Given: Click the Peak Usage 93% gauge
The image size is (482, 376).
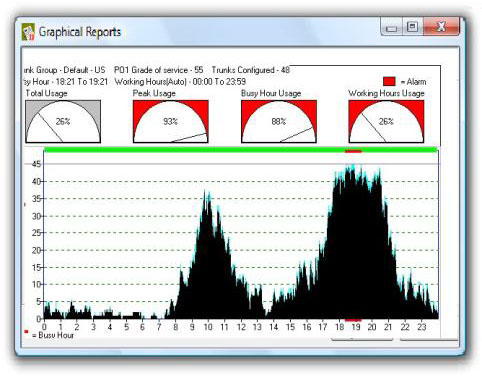Looking at the screenshot, I should pos(171,122).
